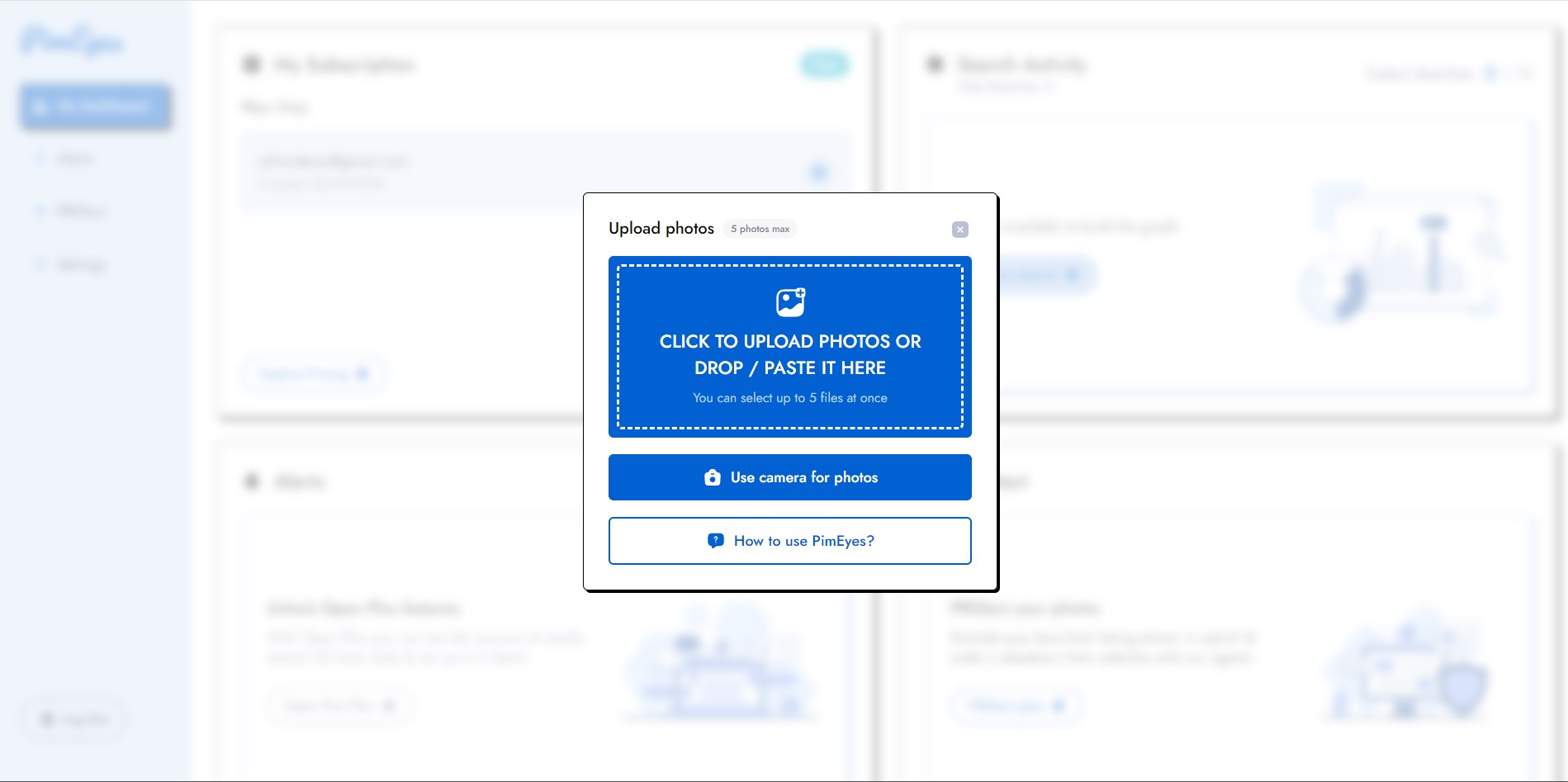The width and height of the screenshot is (1568, 782).
Task: Open the 'How to use PimEyes?' link text
Action: pos(804,541)
